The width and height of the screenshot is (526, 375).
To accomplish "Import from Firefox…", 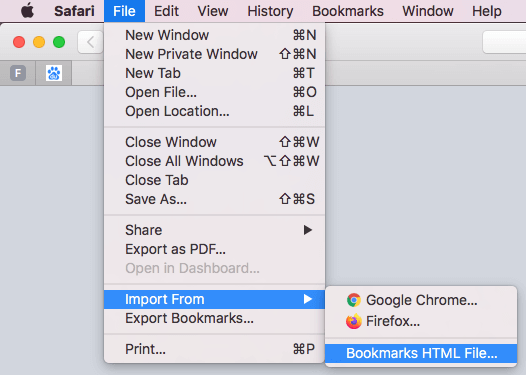I will (421, 321).
